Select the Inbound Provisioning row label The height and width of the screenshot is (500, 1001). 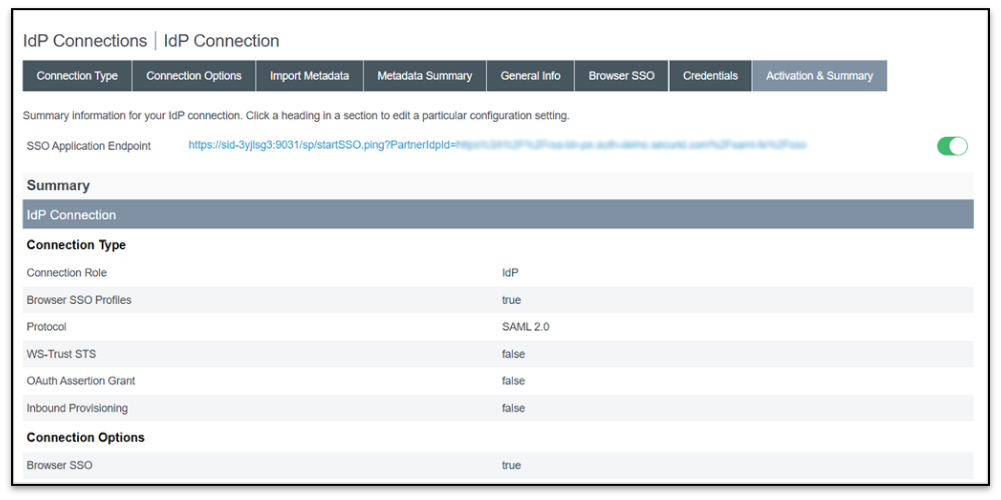pos(77,408)
